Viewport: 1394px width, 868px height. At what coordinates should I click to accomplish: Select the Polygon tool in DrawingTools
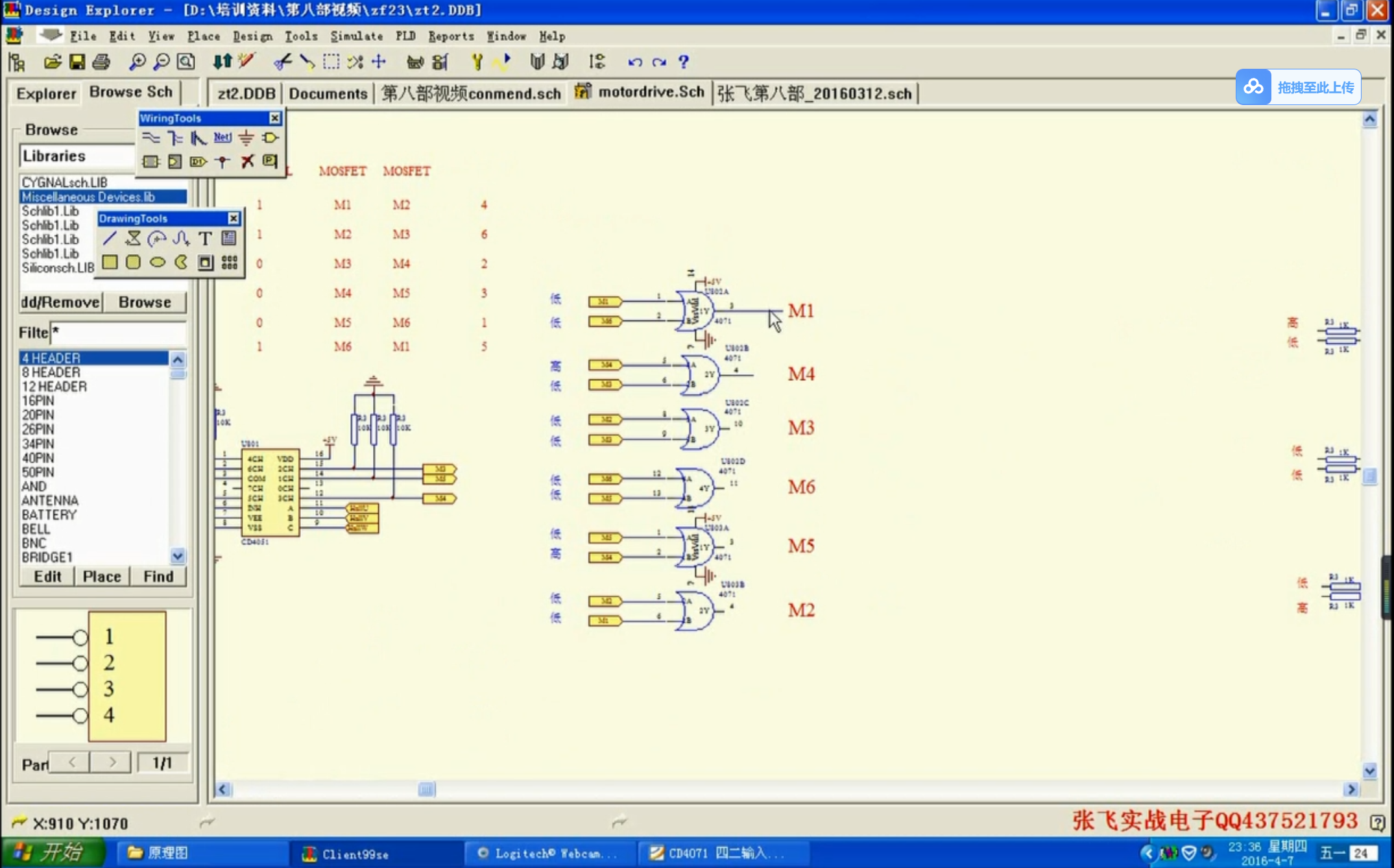(133, 239)
